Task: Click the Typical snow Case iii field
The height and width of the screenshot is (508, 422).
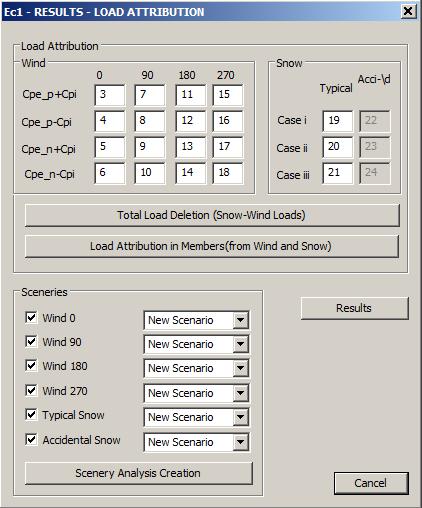Action: tap(338, 173)
